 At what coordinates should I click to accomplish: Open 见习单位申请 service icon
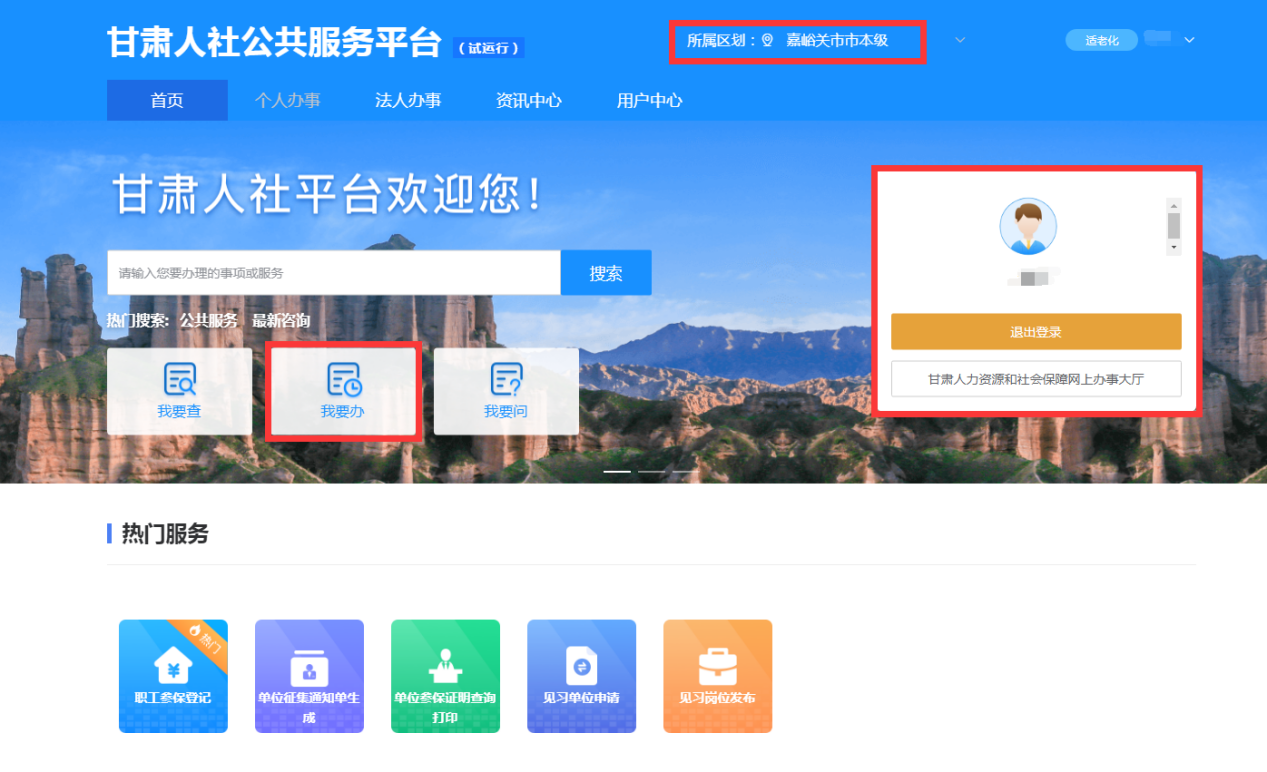tap(581, 675)
